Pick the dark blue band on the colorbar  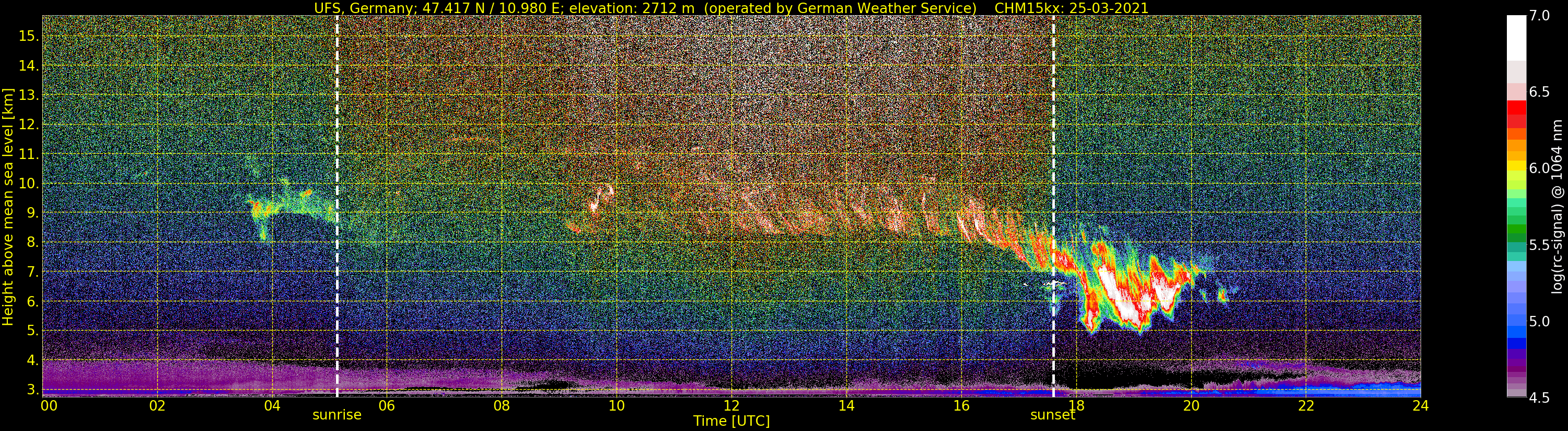coord(1516,343)
